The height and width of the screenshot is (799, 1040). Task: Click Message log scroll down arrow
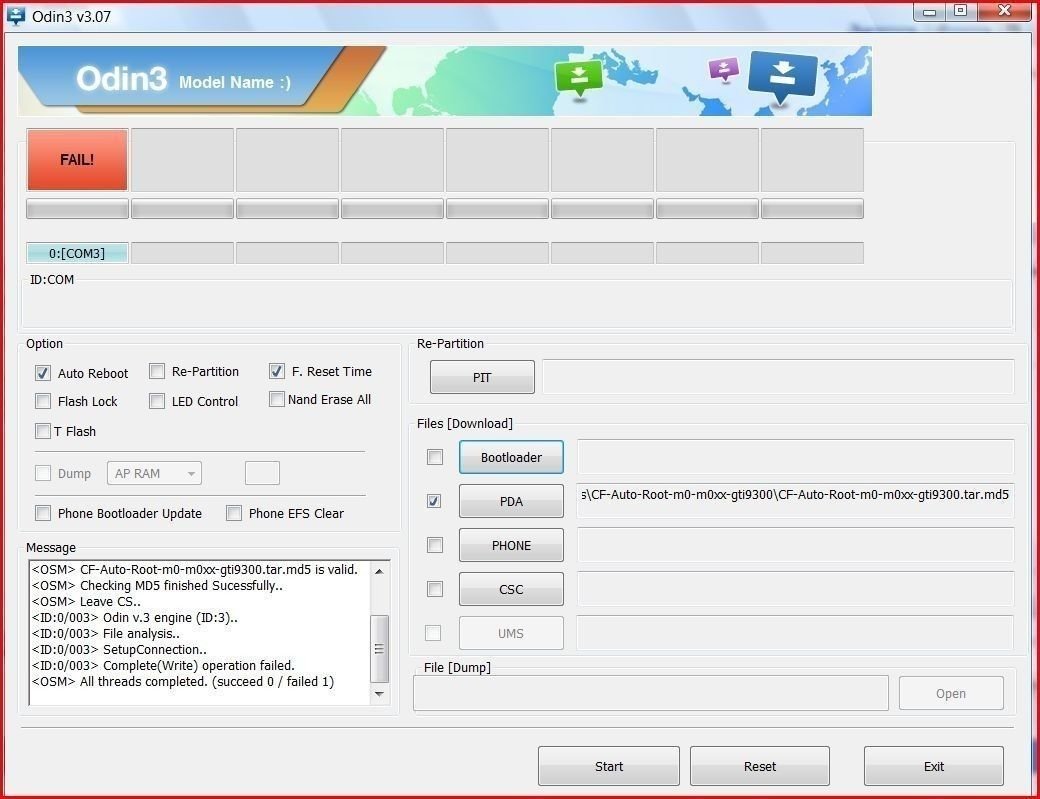coord(379,694)
